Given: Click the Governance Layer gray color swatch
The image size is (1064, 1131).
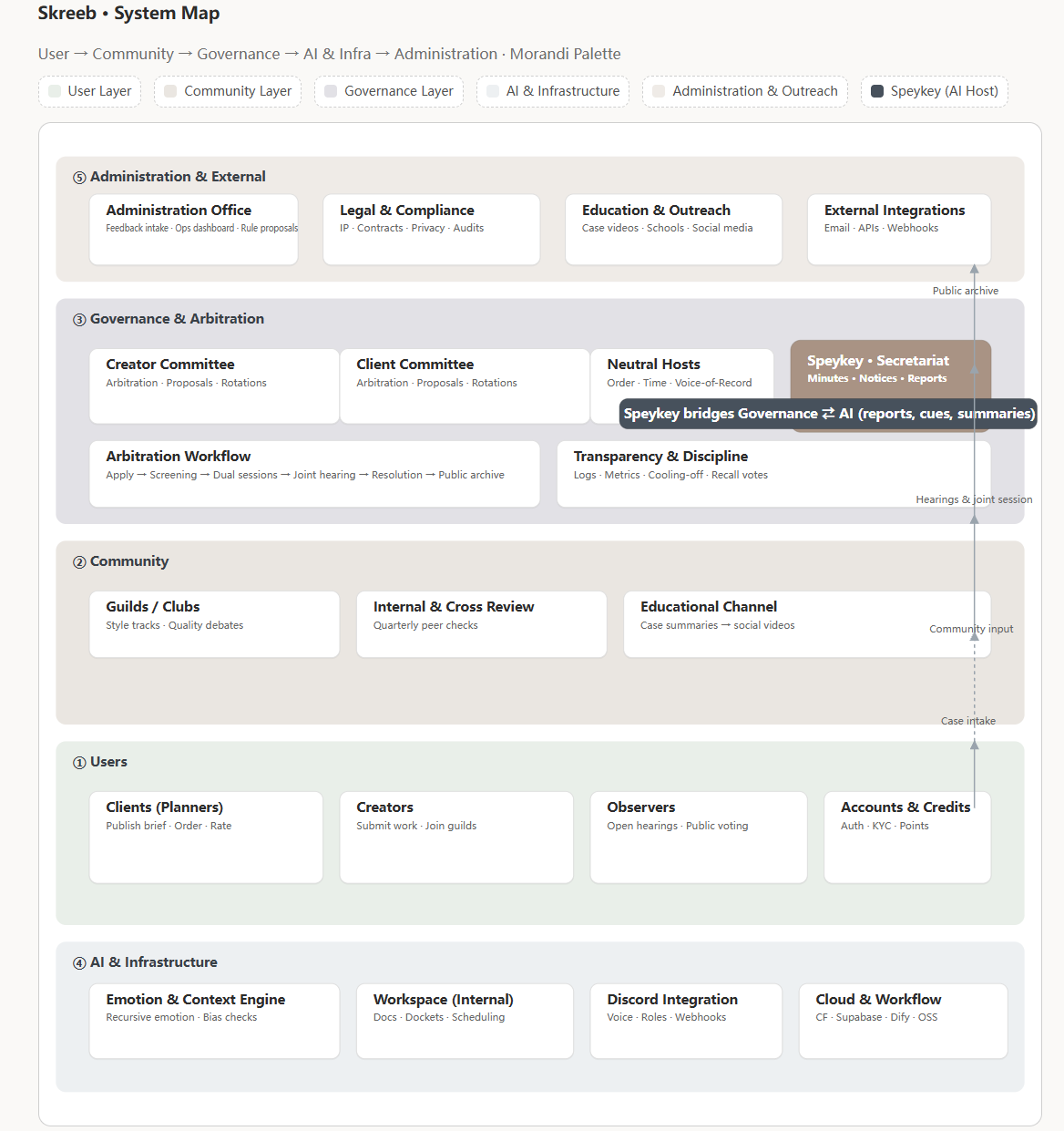Looking at the screenshot, I should (331, 91).
